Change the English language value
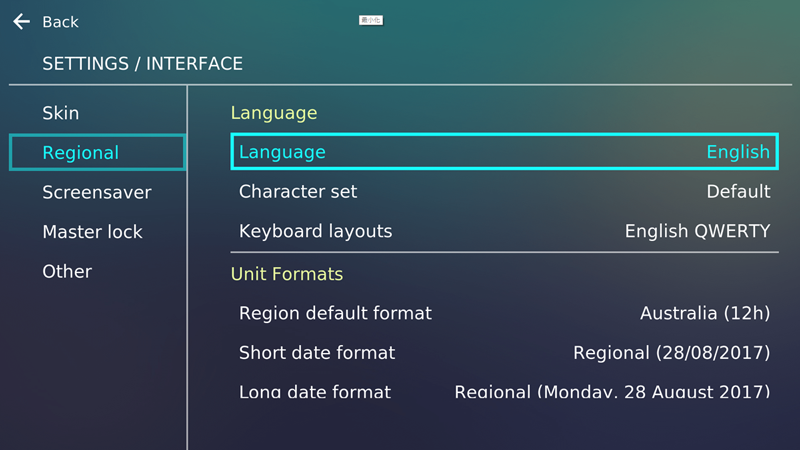Screen dimensions: 800x450 [x=738, y=152]
